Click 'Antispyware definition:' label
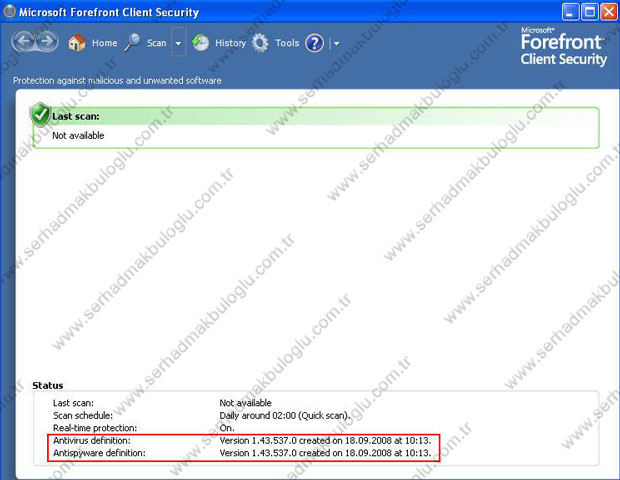The height and width of the screenshot is (480, 620). click(x=99, y=453)
